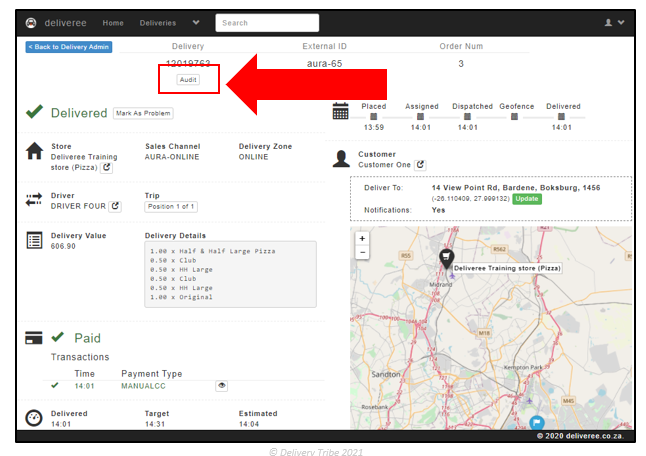Click the green Update button
This screenshot has width=646, height=456.
pyautogui.click(x=527, y=199)
